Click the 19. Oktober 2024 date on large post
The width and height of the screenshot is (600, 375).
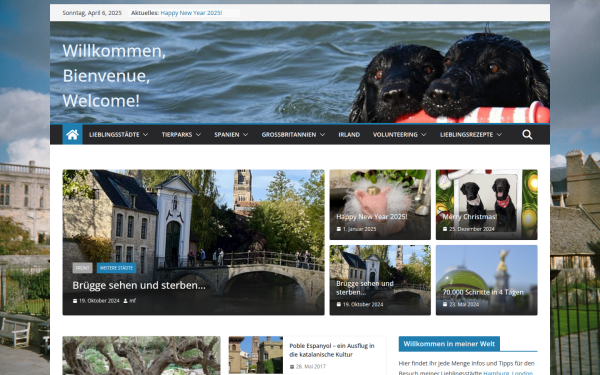[x=99, y=301]
